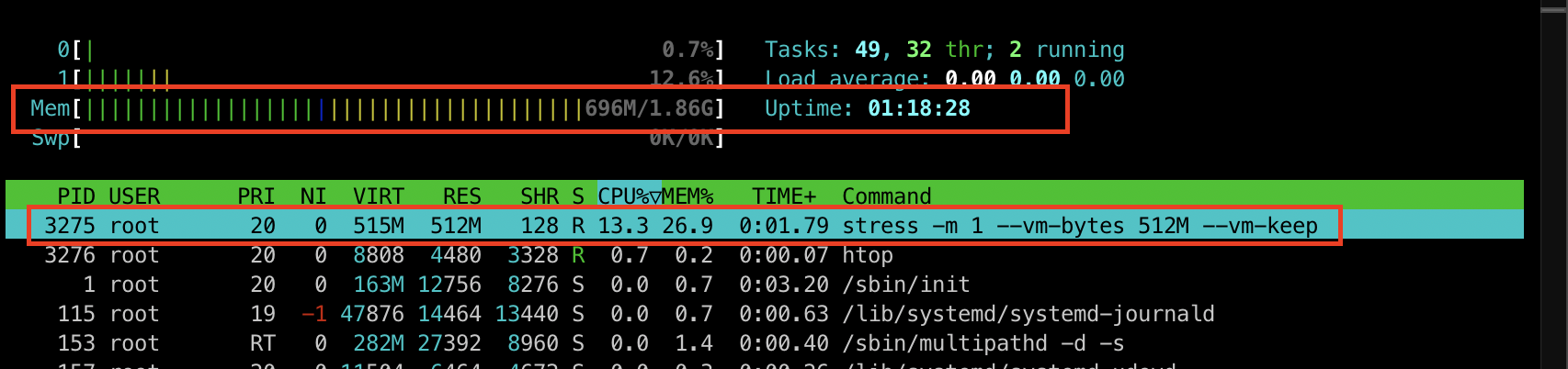Click the CPU 0 usage meter
Viewport: 1568px width, 369px height.
[x=391, y=50]
